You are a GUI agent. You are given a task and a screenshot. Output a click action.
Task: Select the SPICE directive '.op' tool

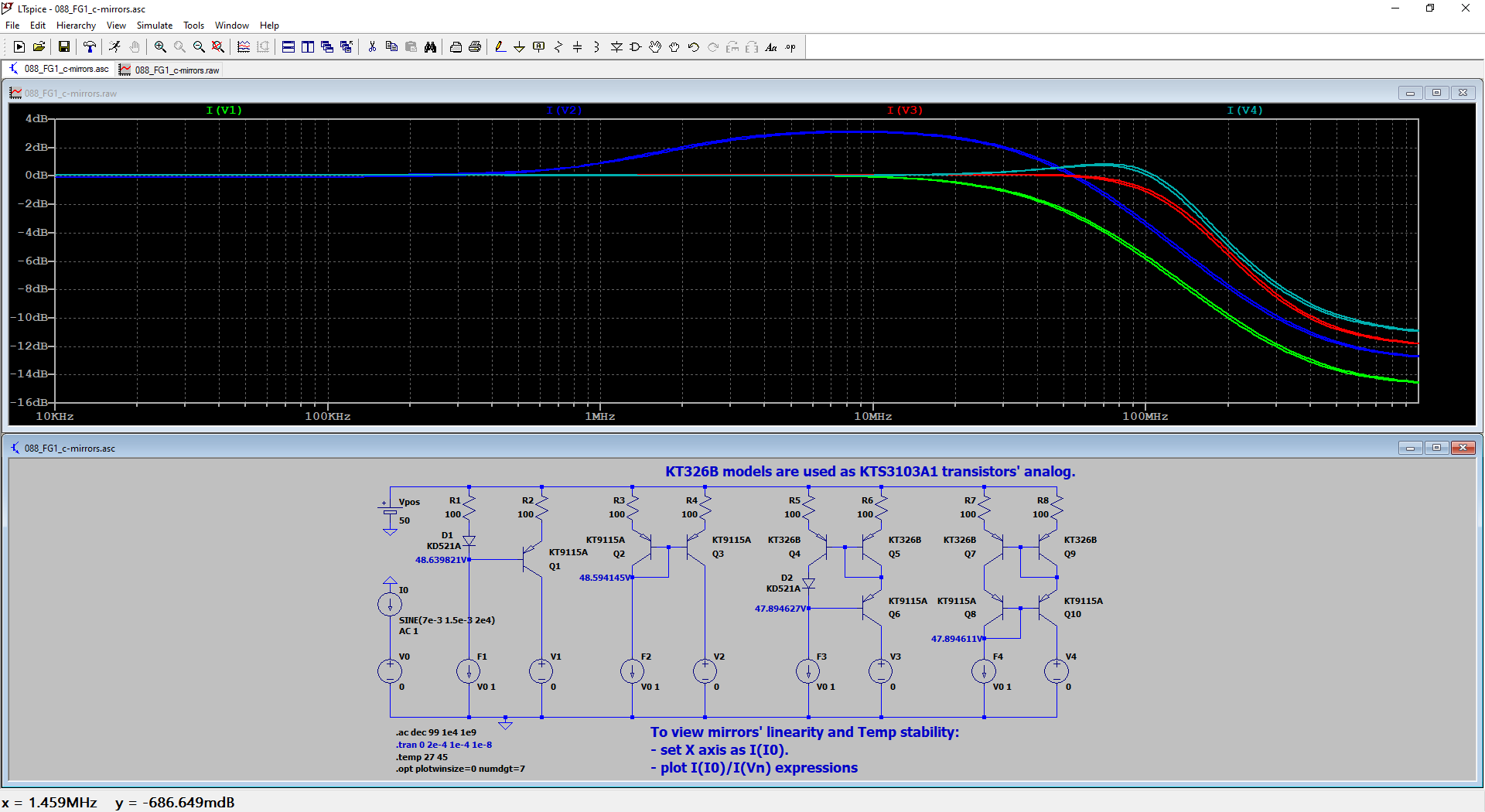click(x=790, y=47)
